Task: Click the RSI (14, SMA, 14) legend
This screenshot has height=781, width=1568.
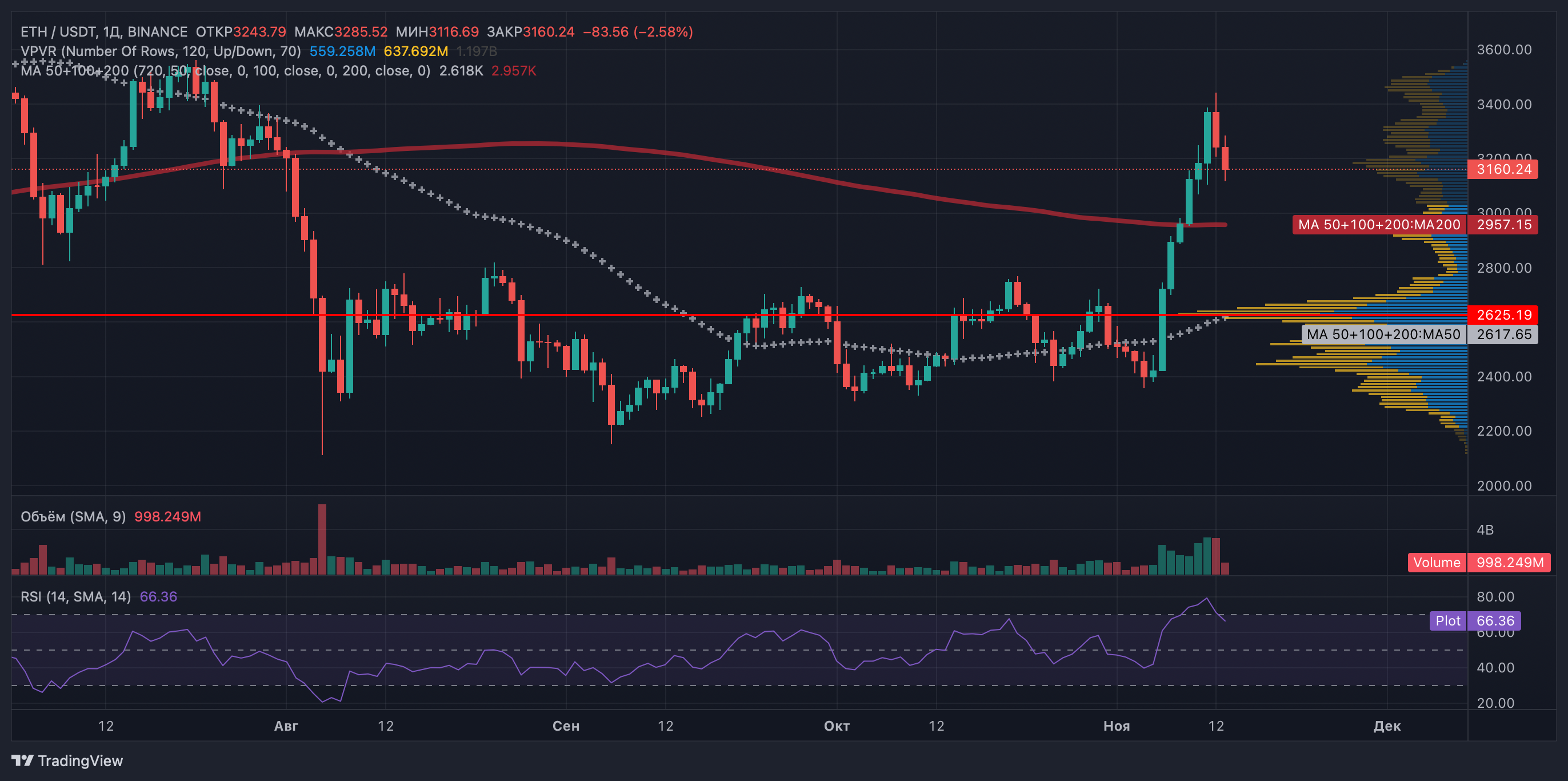Action: 75,596
